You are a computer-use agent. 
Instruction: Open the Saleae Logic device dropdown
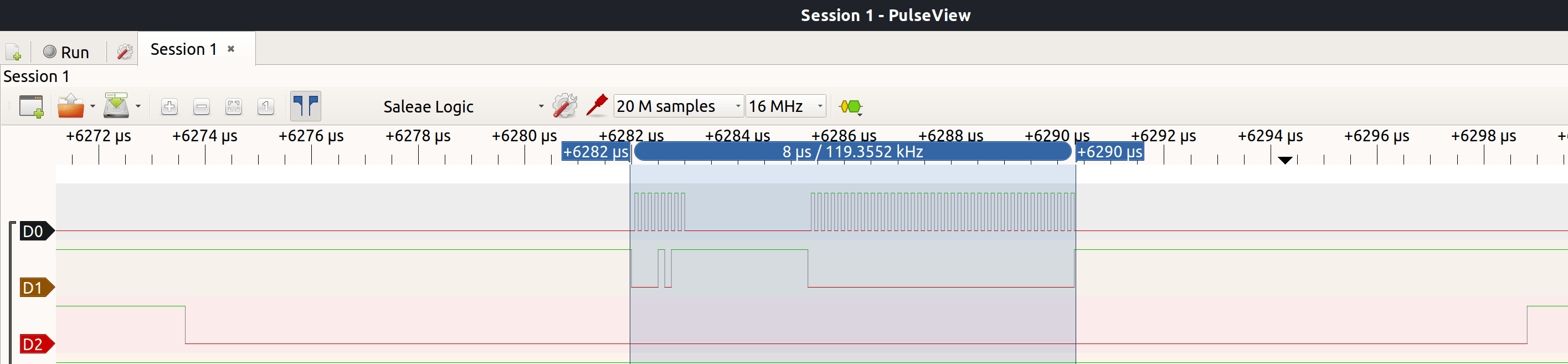click(541, 105)
